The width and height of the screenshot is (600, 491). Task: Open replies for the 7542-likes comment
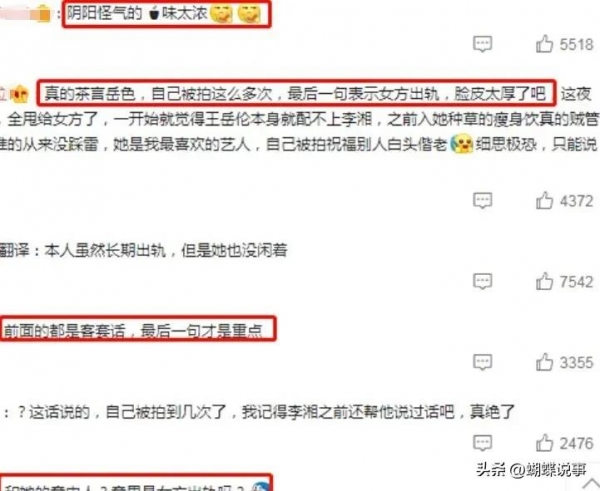(x=482, y=281)
